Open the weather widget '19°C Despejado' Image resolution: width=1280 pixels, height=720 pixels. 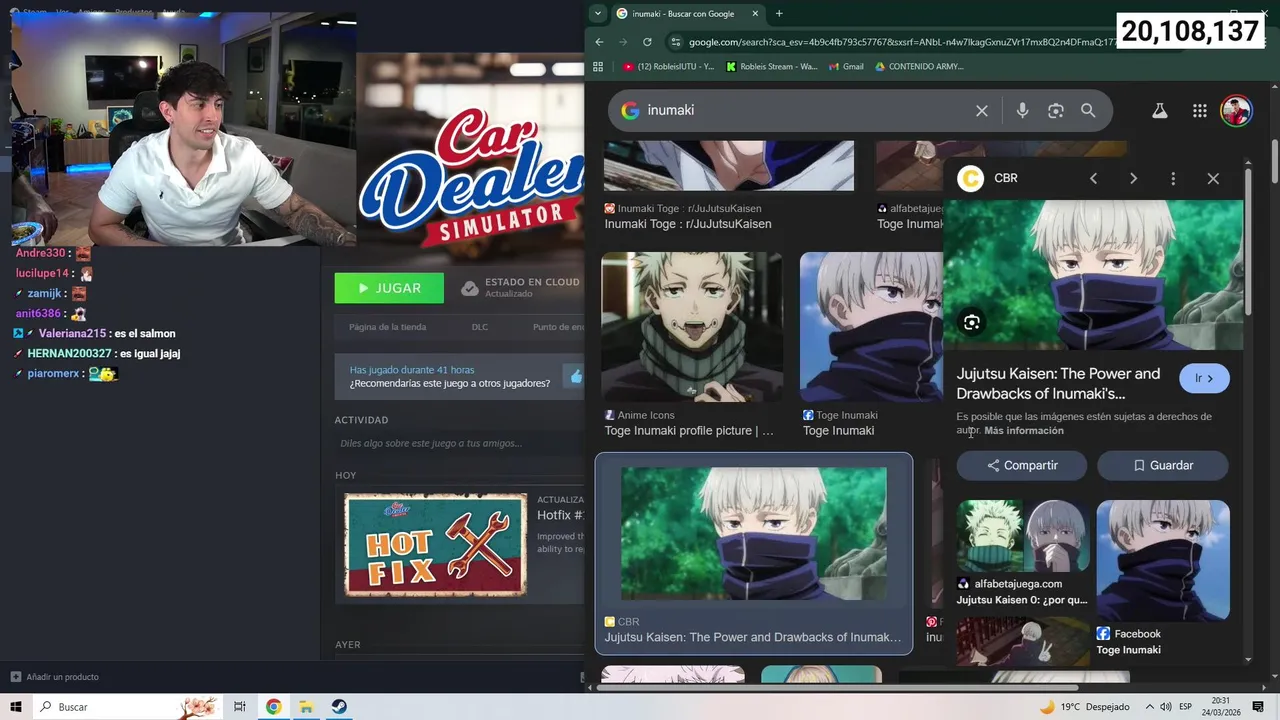[1084, 707]
